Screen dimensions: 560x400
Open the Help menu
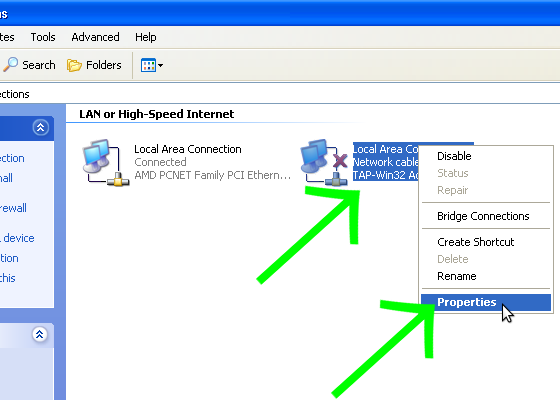pos(146,37)
